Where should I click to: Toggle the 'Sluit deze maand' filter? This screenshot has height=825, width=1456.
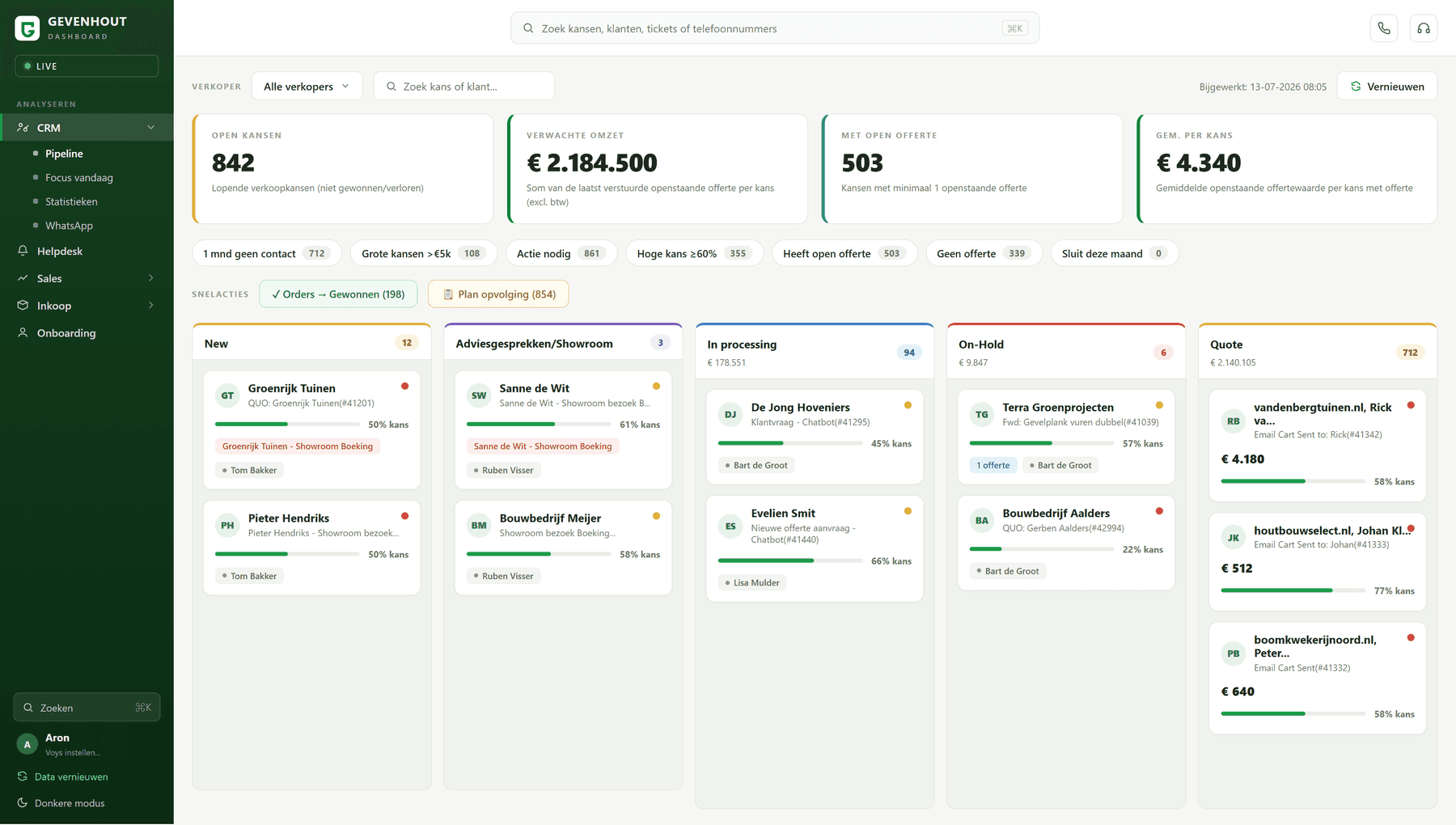coord(1115,253)
